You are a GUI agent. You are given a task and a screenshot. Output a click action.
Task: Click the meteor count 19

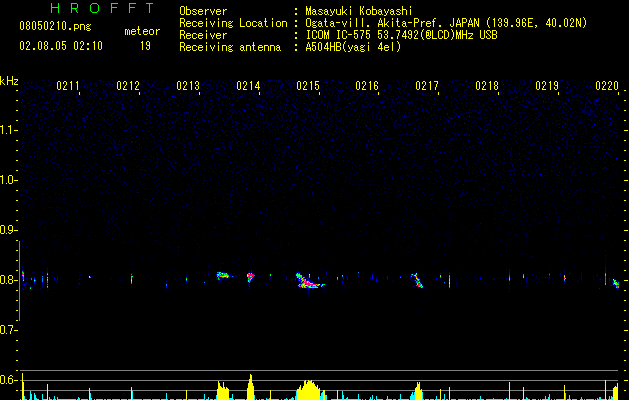point(145,46)
